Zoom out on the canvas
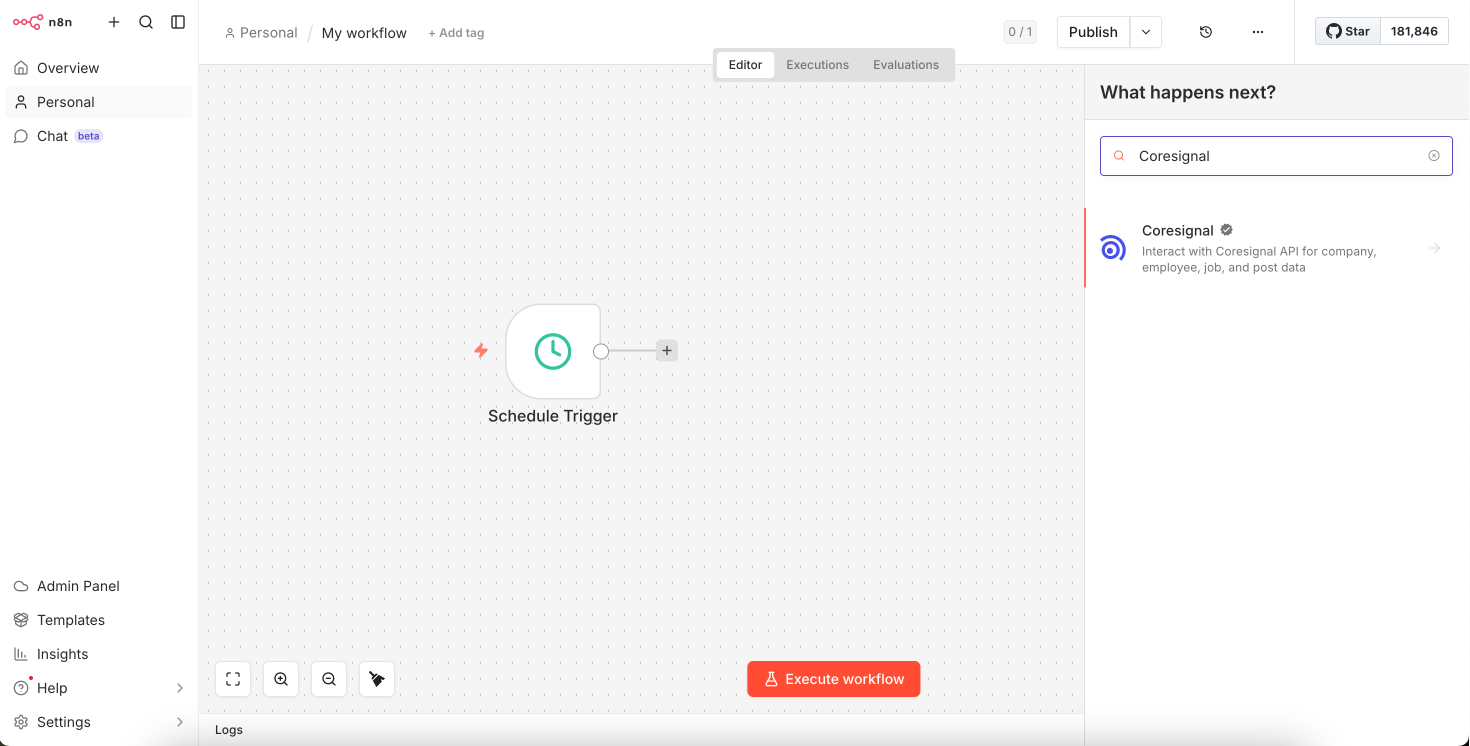The width and height of the screenshot is (1470, 746). click(329, 679)
